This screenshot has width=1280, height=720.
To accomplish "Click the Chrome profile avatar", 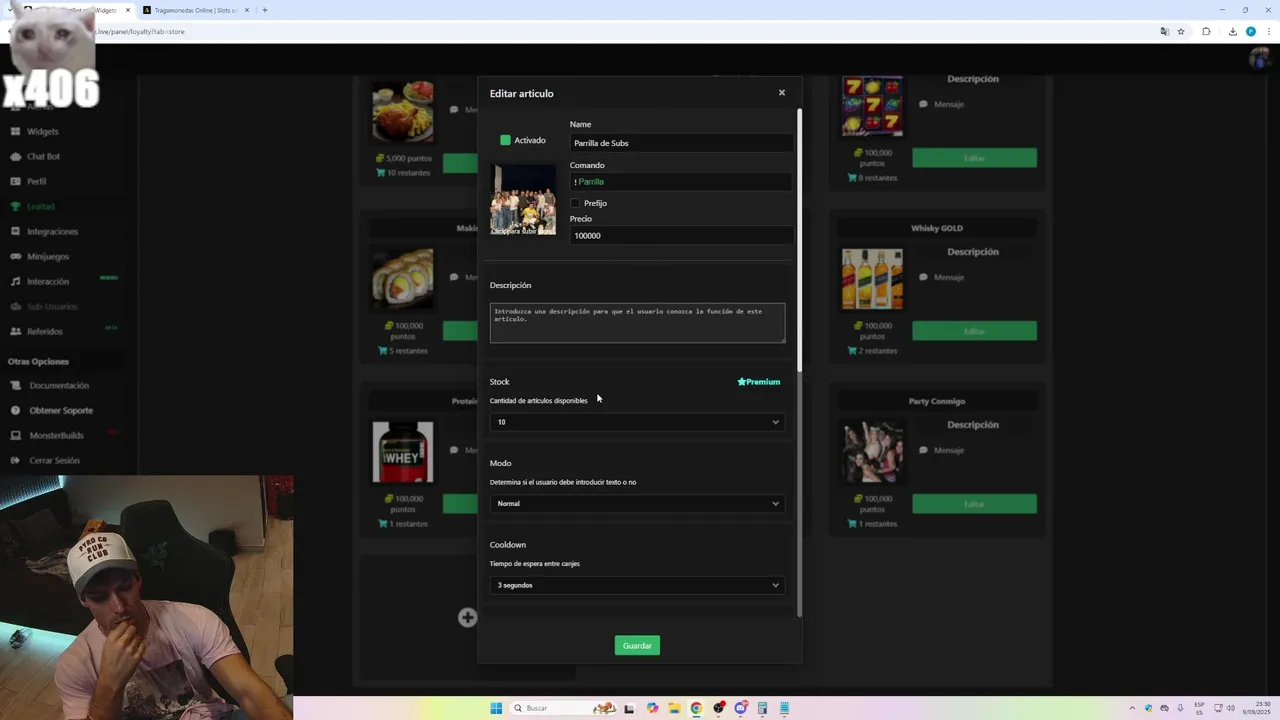I will (x=1250, y=31).
